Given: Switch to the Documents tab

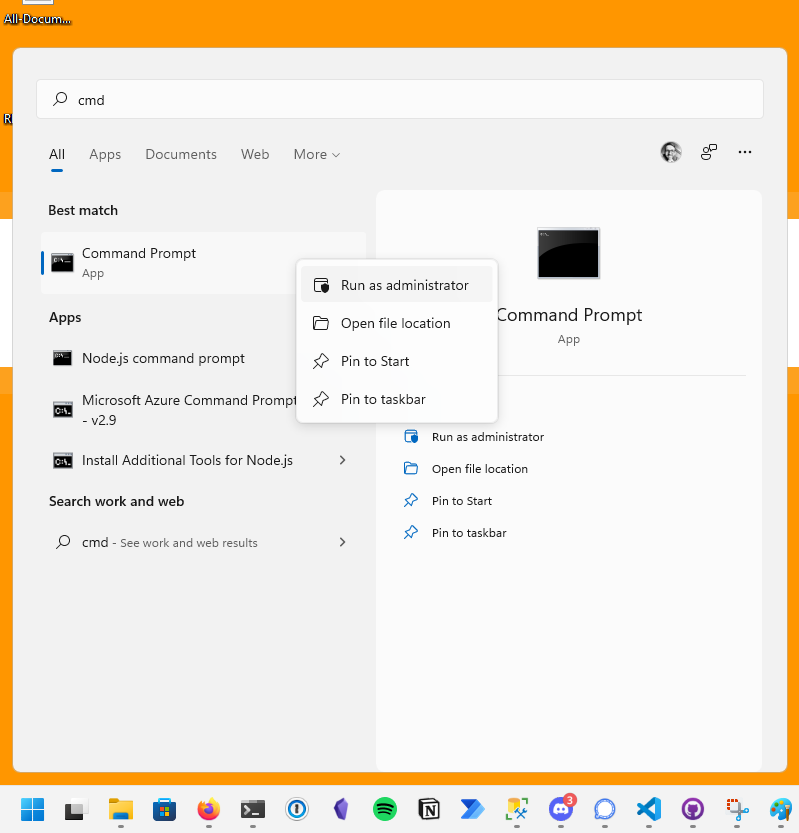Looking at the screenshot, I should pos(181,154).
